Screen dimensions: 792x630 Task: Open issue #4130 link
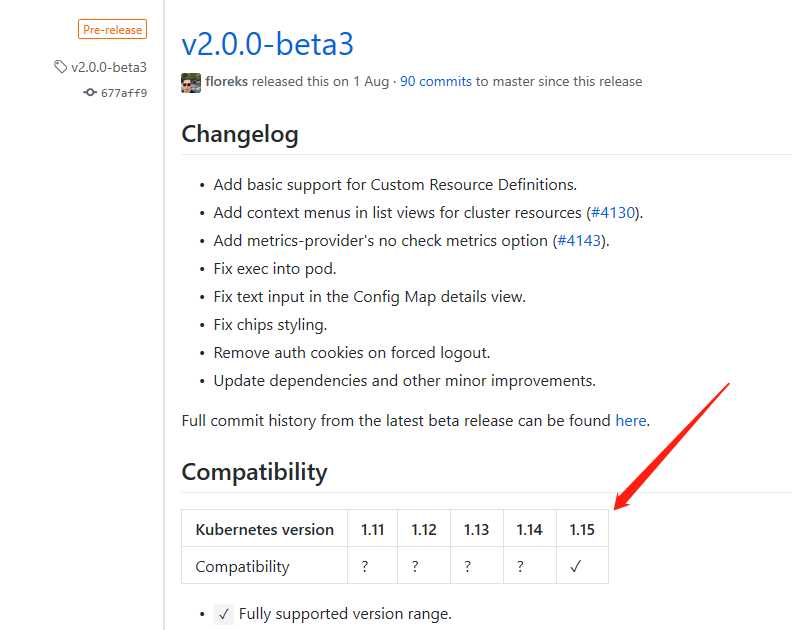[x=612, y=213]
